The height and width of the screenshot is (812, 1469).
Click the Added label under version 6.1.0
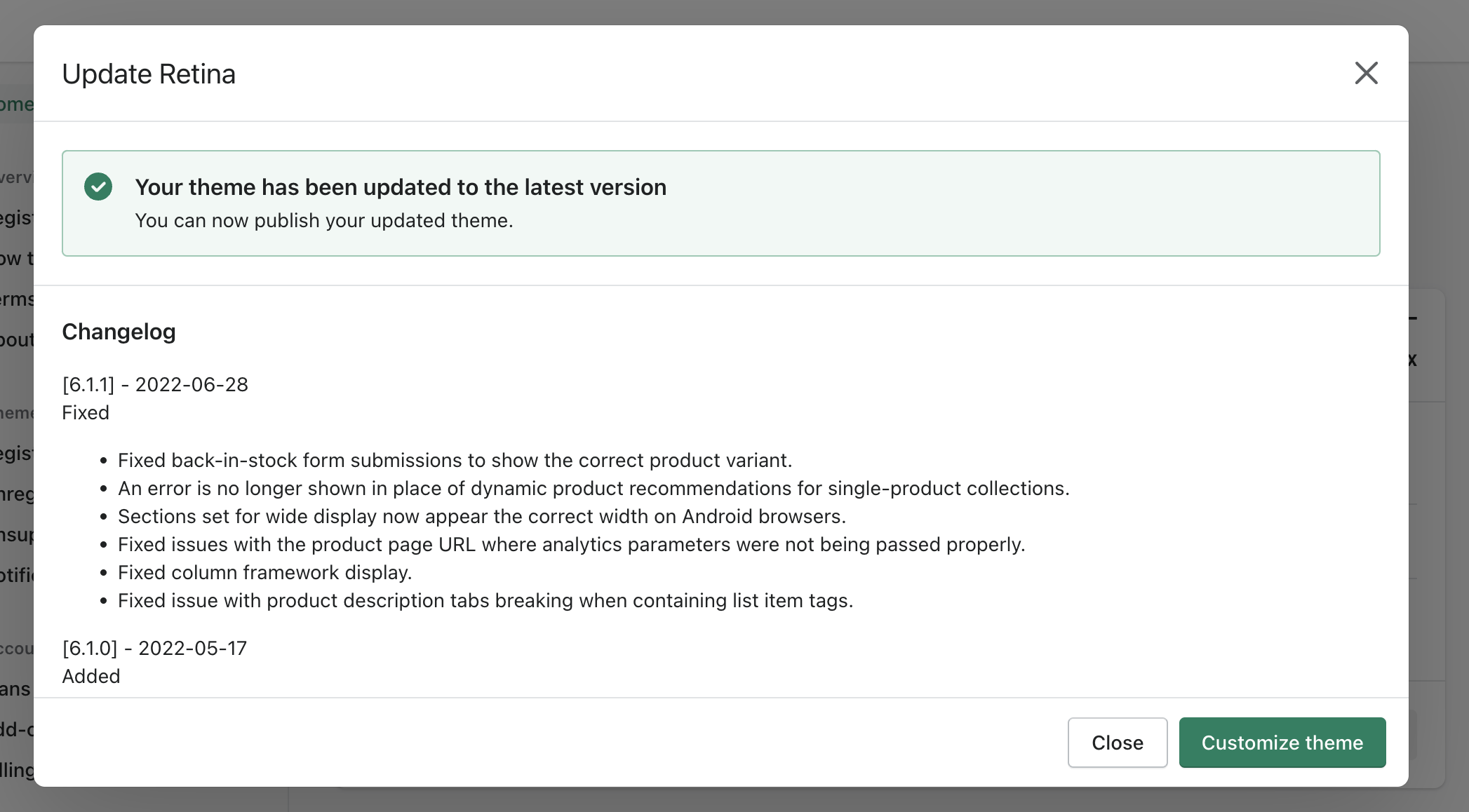pos(91,676)
